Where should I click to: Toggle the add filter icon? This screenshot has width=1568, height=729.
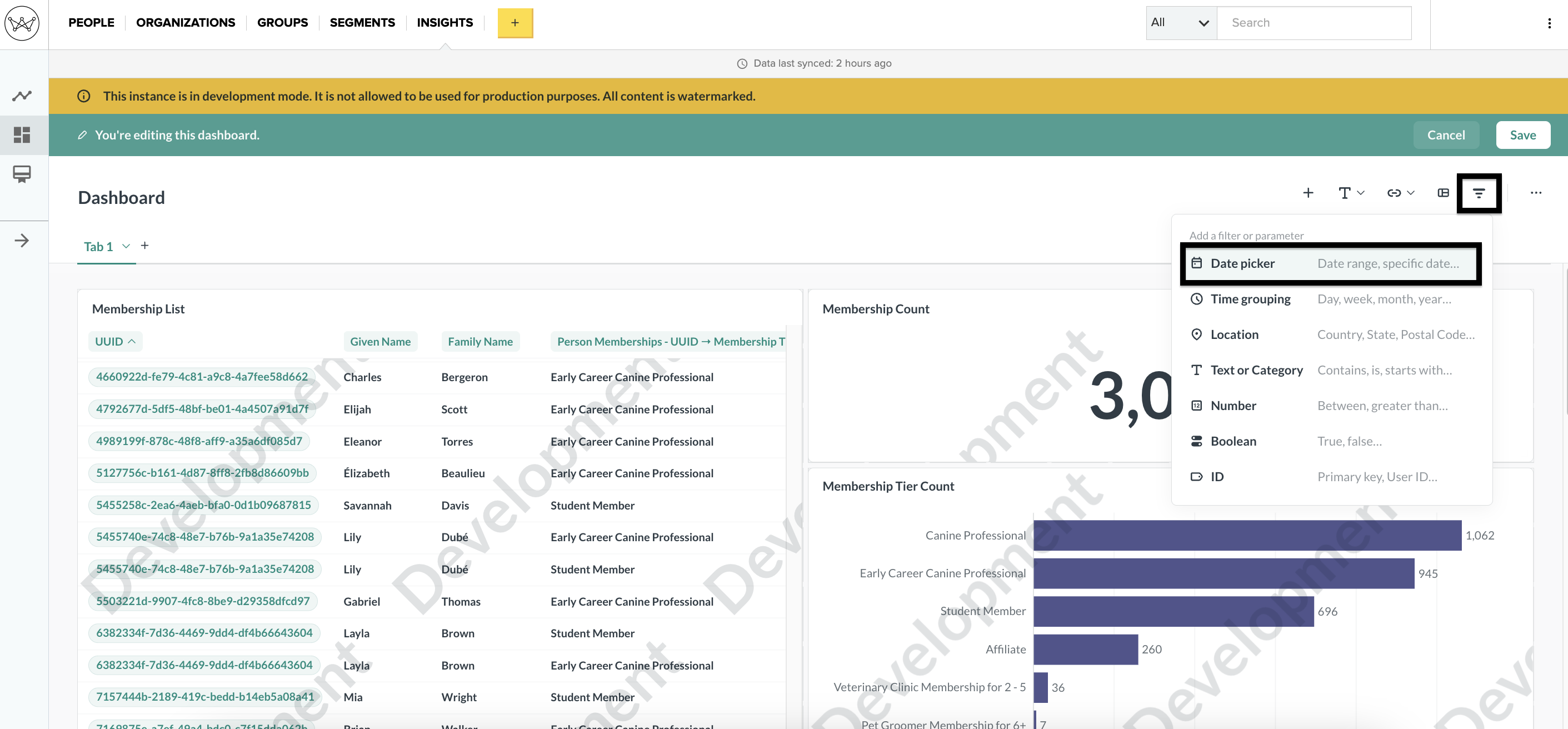pyautogui.click(x=1479, y=193)
